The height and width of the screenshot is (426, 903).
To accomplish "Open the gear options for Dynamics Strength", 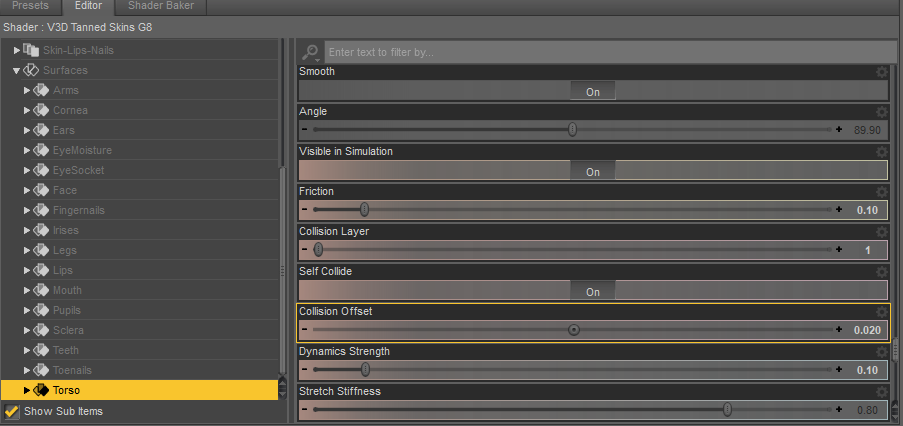I will tap(882, 352).
